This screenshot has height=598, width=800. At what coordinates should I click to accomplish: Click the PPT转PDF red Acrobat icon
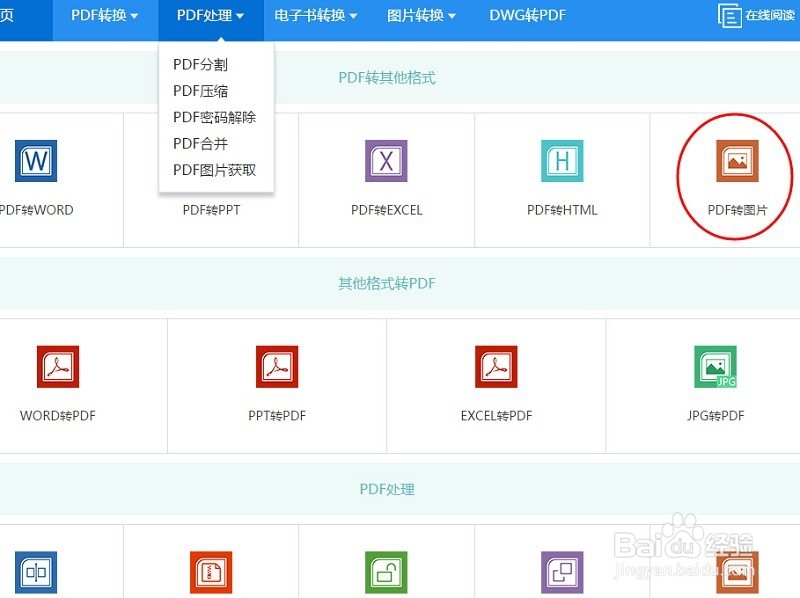pyautogui.click(x=277, y=366)
